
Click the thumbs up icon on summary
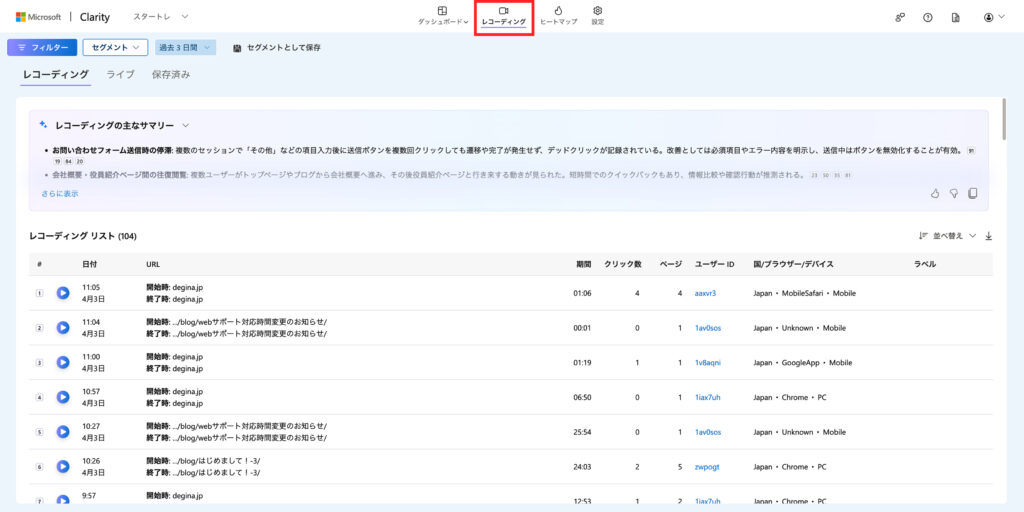point(935,193)
